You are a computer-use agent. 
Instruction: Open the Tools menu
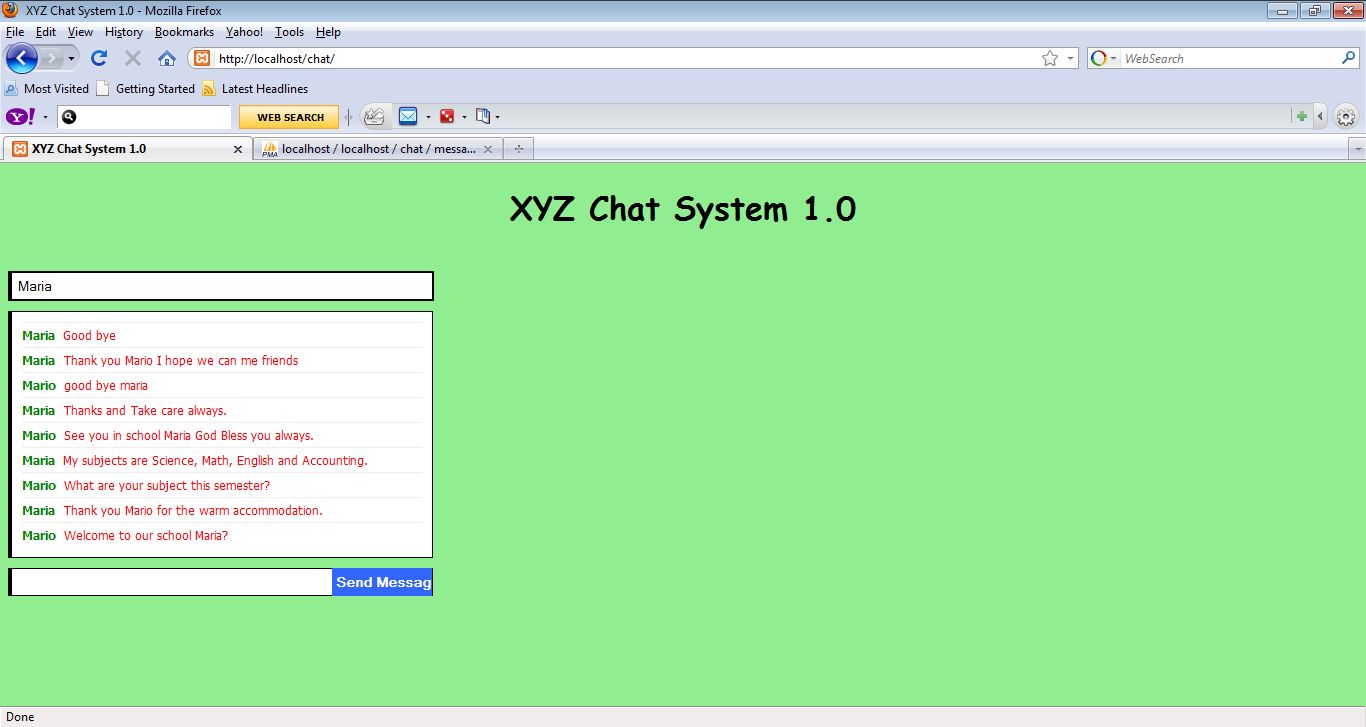(289, 32)
